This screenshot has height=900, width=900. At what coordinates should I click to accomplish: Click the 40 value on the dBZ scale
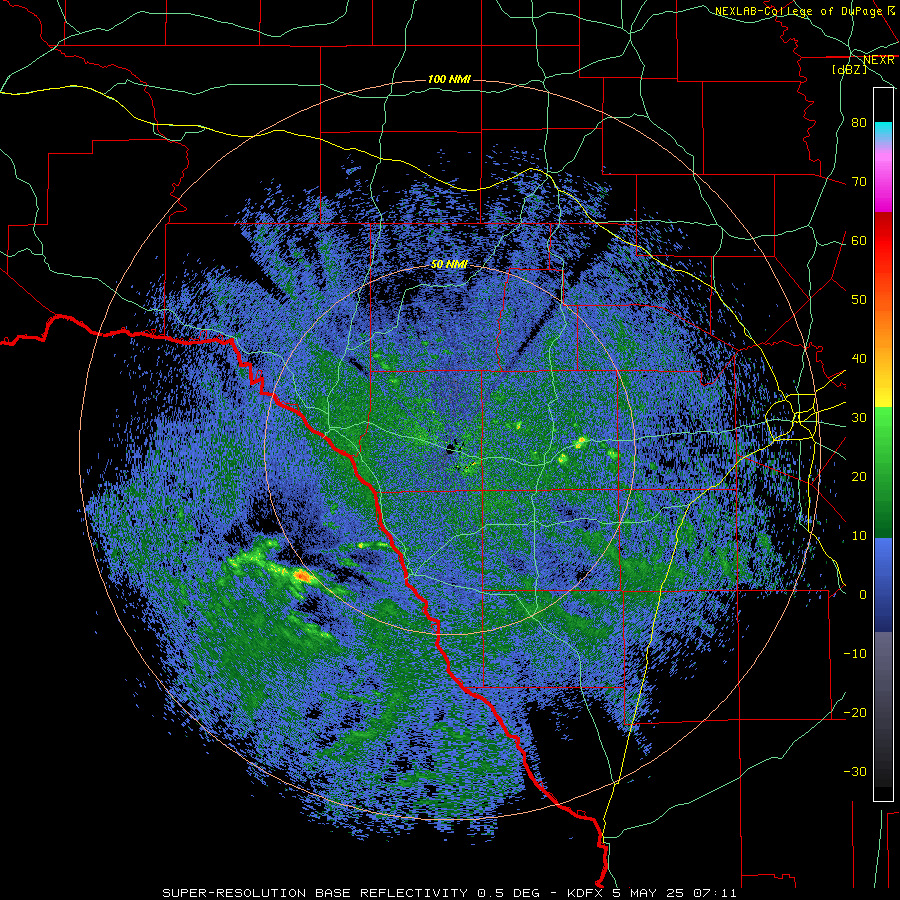[x=859, y=359]
